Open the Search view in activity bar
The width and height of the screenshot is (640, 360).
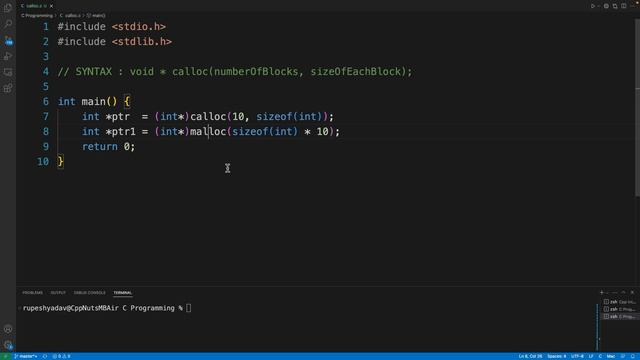click(x=8, y=24)
